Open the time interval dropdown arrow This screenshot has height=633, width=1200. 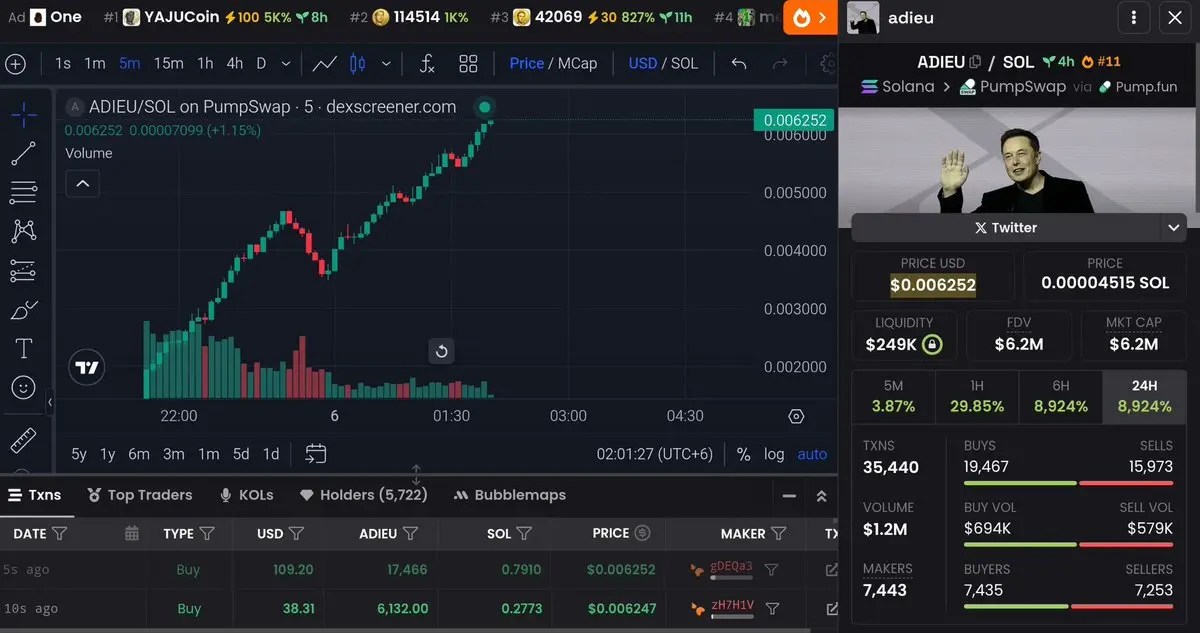286,63
